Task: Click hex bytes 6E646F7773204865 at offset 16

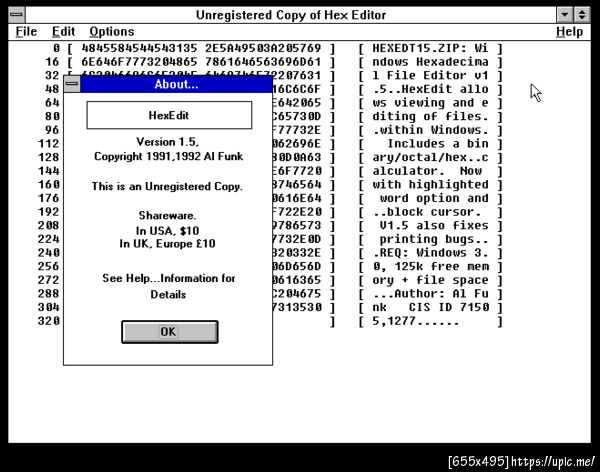Action: click(x=139, y=62)
